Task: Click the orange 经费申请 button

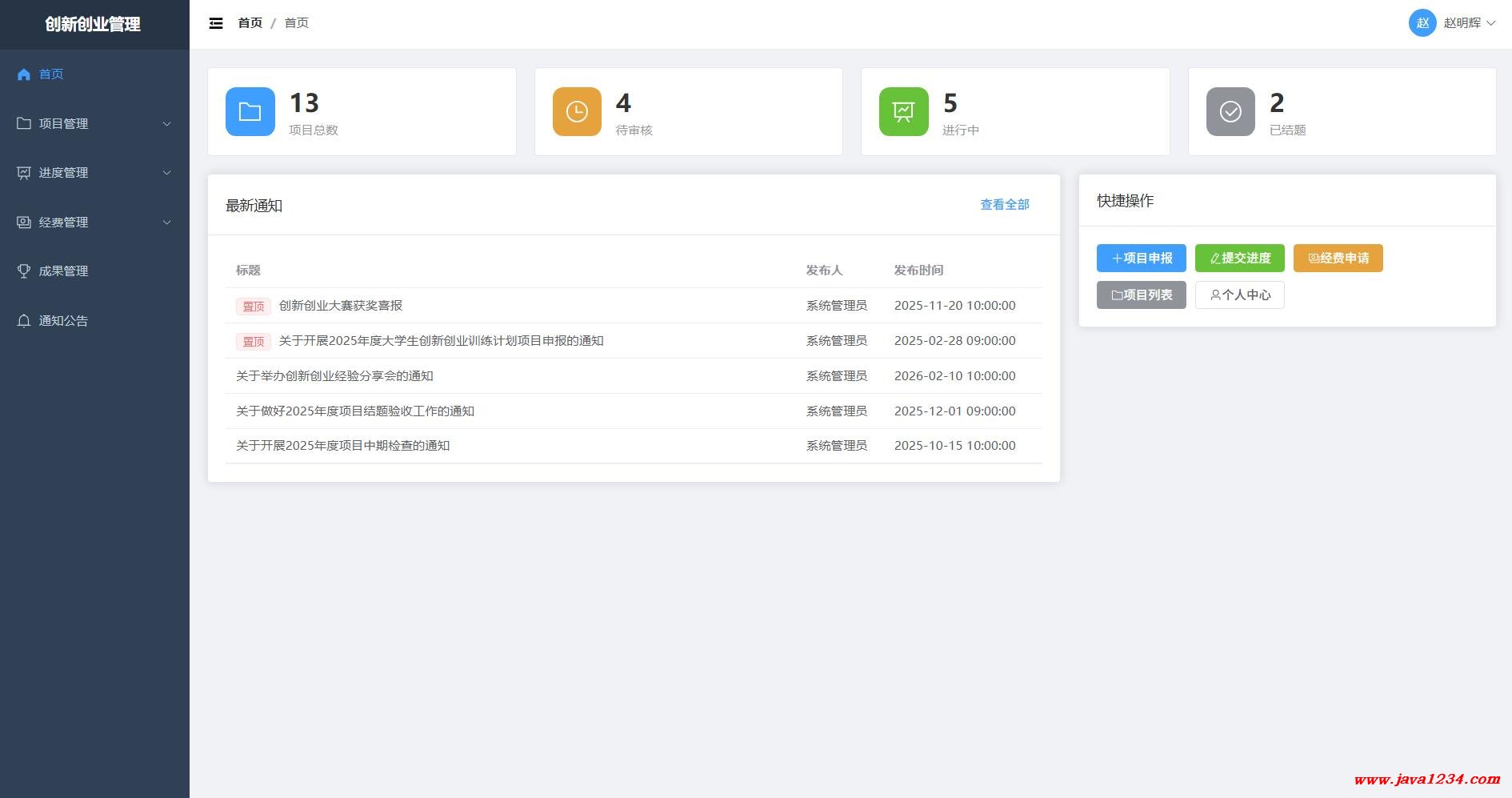Action: (x=1338, y=259)
